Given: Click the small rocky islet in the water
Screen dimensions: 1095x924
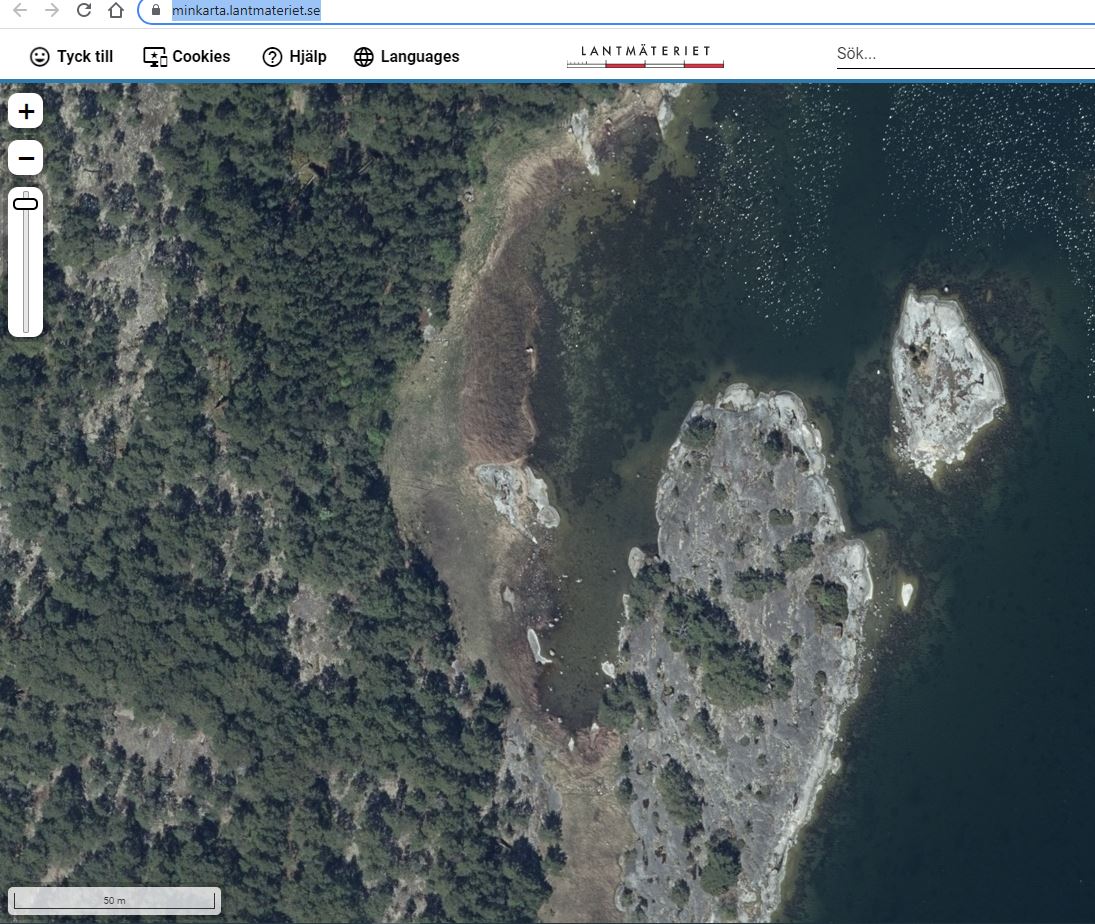Looking at the screenshot, I should pyautogui.click(x=943, y=380).
